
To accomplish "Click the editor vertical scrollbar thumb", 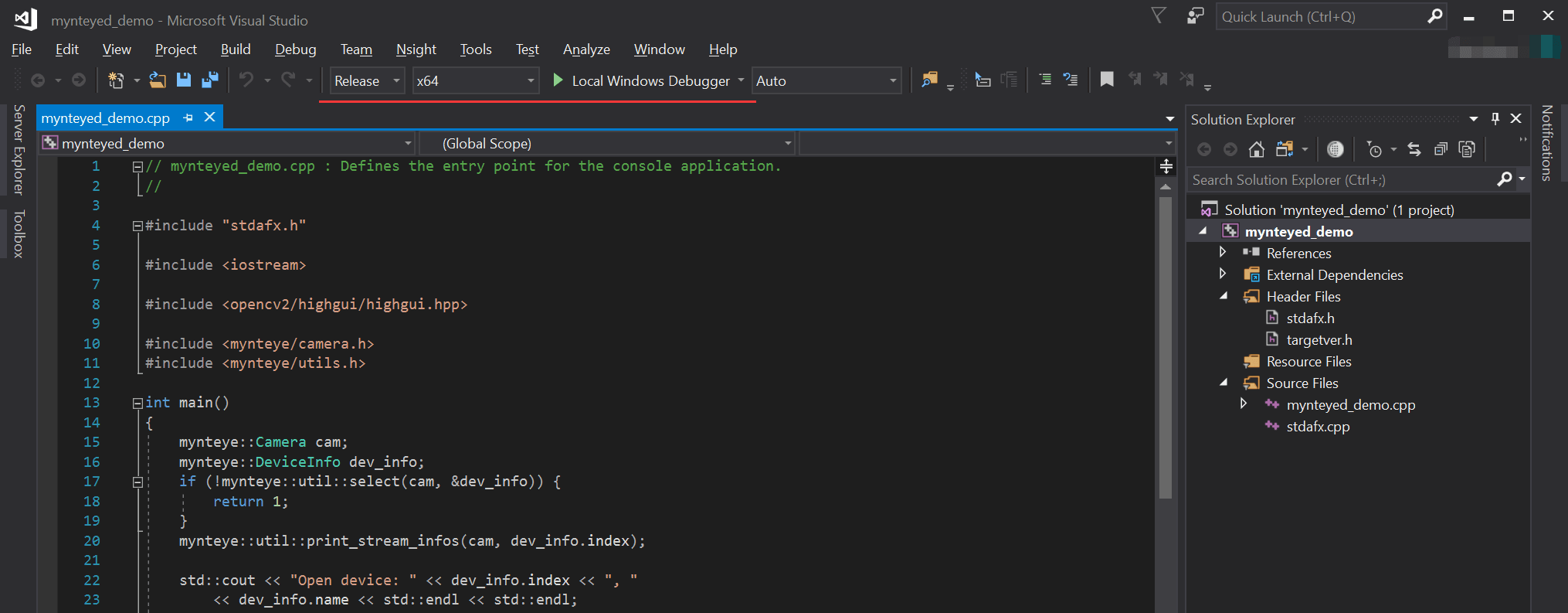I will pos(1166,348).
